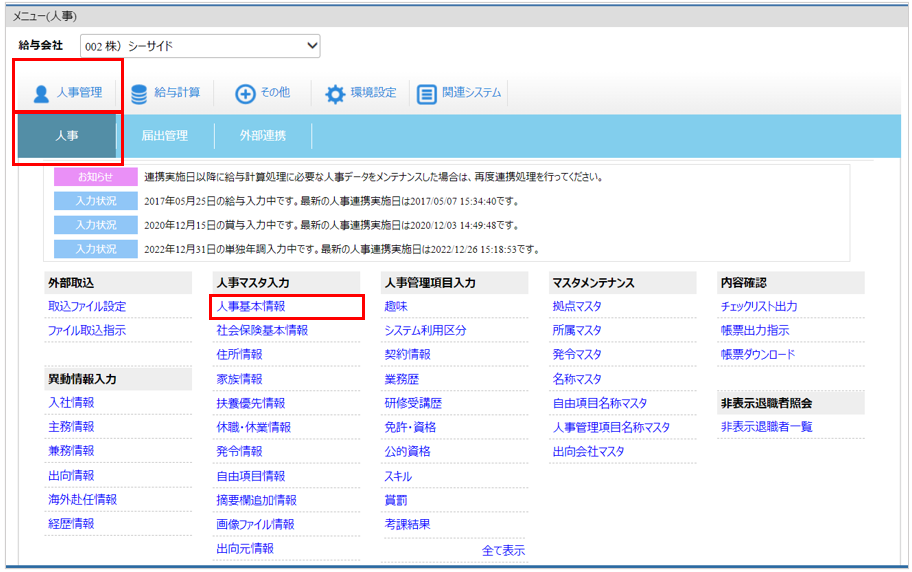Click 入力状況 label for 2017年05月25日 row
This screenshot has height=572, width=912.
pos(96,201)
